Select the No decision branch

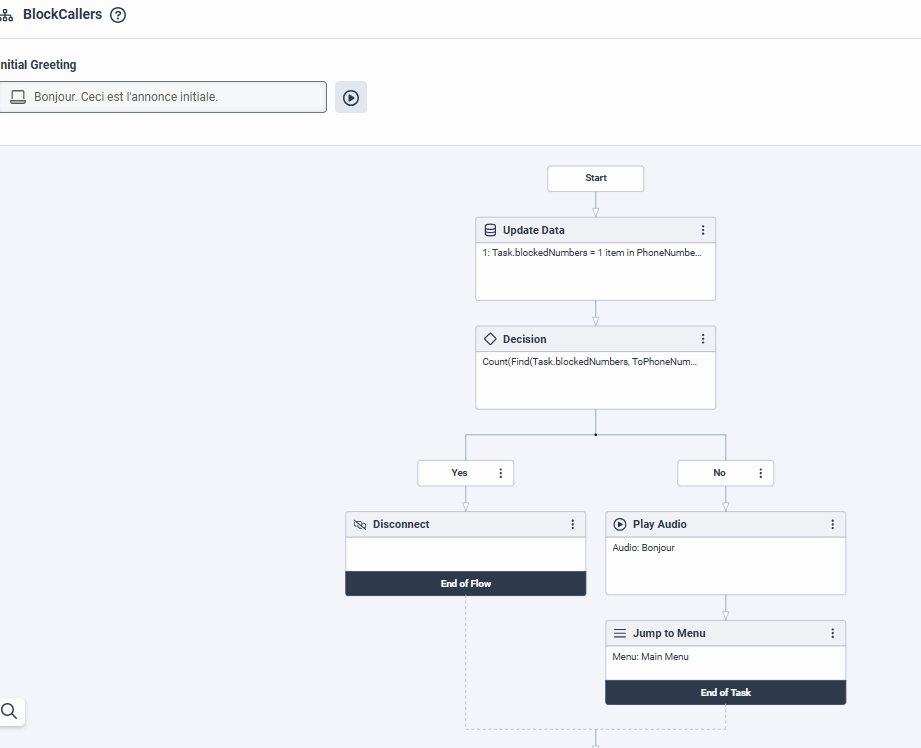click(x=719, y=473)
